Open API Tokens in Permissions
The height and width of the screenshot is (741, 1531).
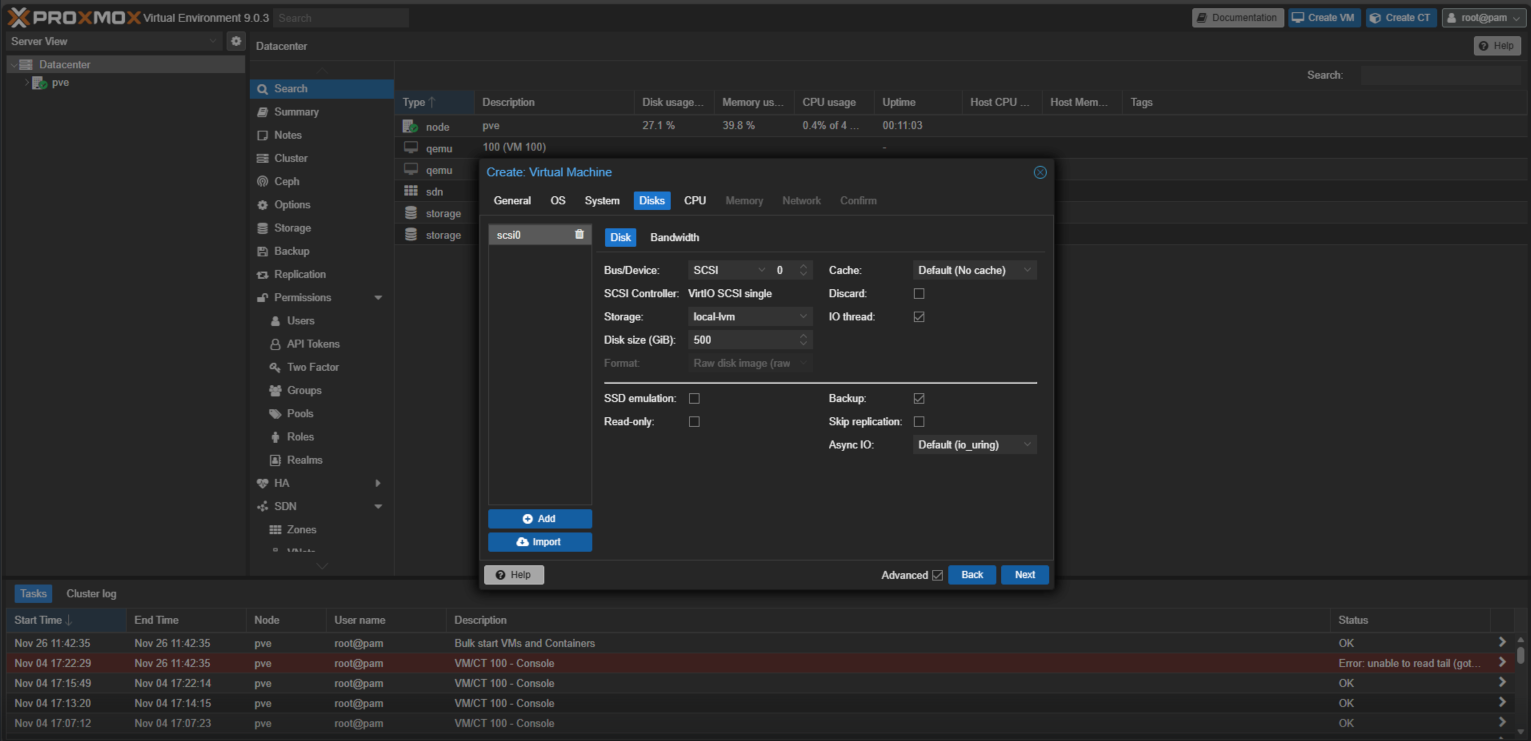coord(313,344)
